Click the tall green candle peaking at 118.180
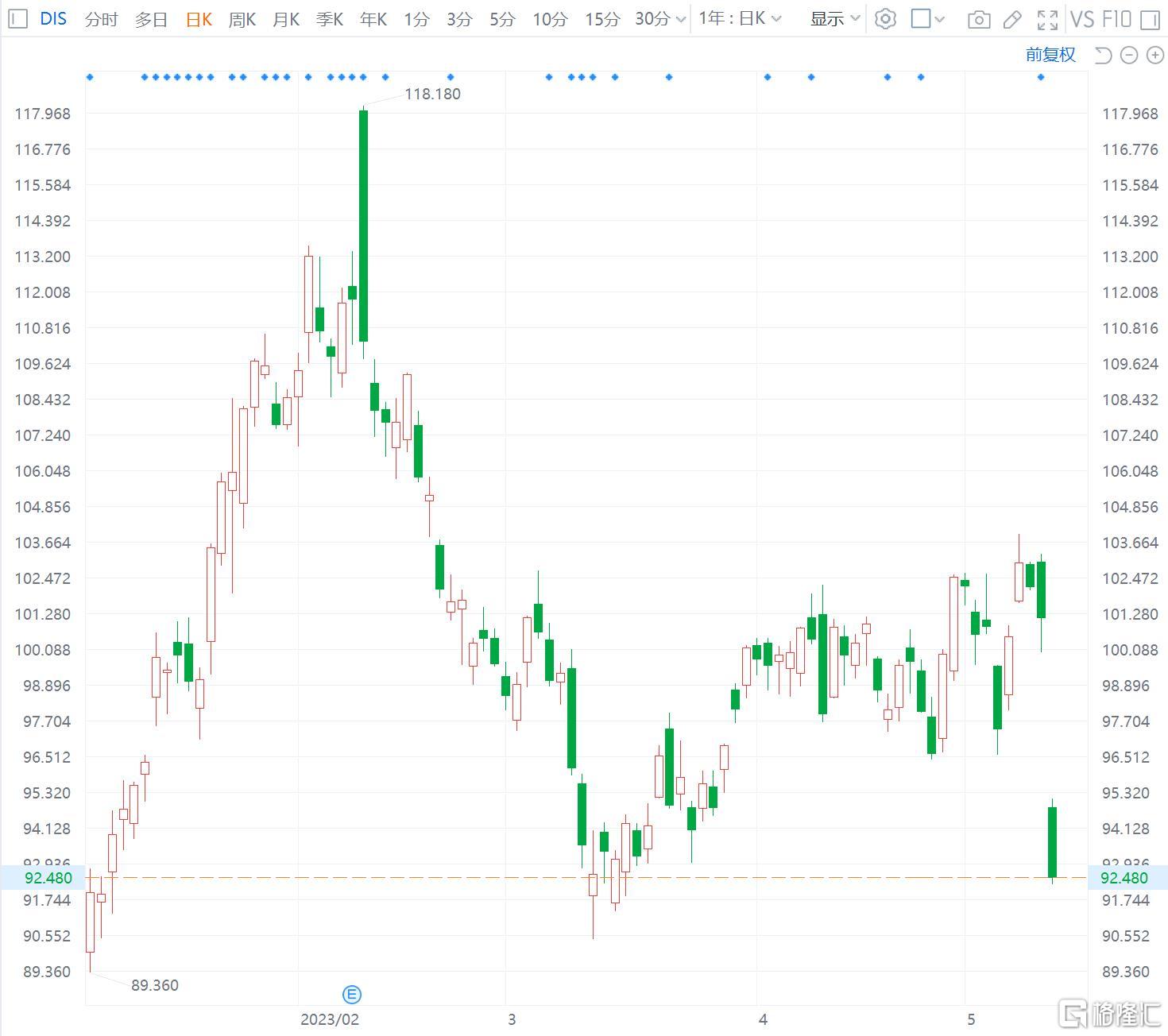 point(363,226)
